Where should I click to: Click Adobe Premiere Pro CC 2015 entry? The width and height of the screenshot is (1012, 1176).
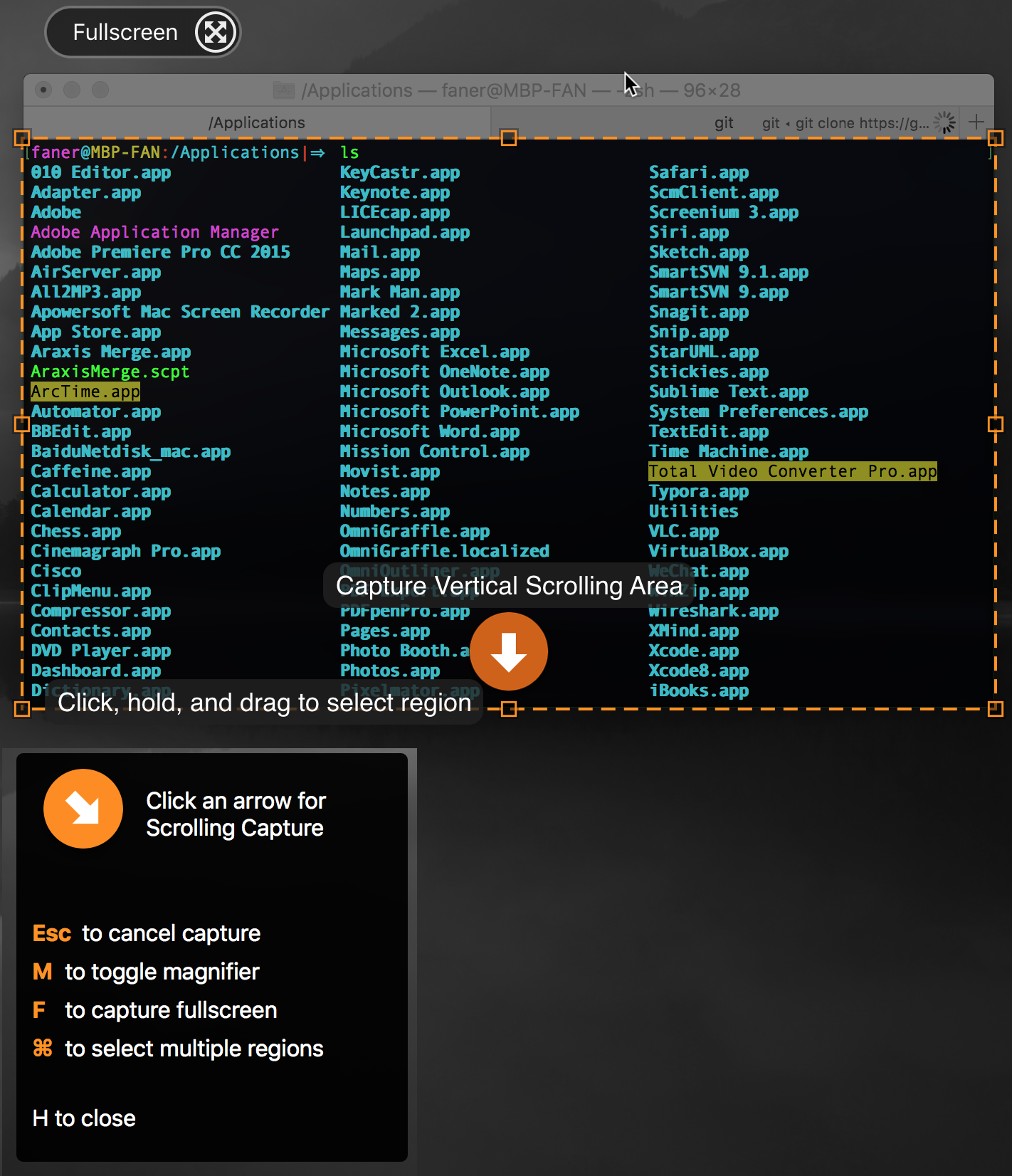click(x=161, y=252)
